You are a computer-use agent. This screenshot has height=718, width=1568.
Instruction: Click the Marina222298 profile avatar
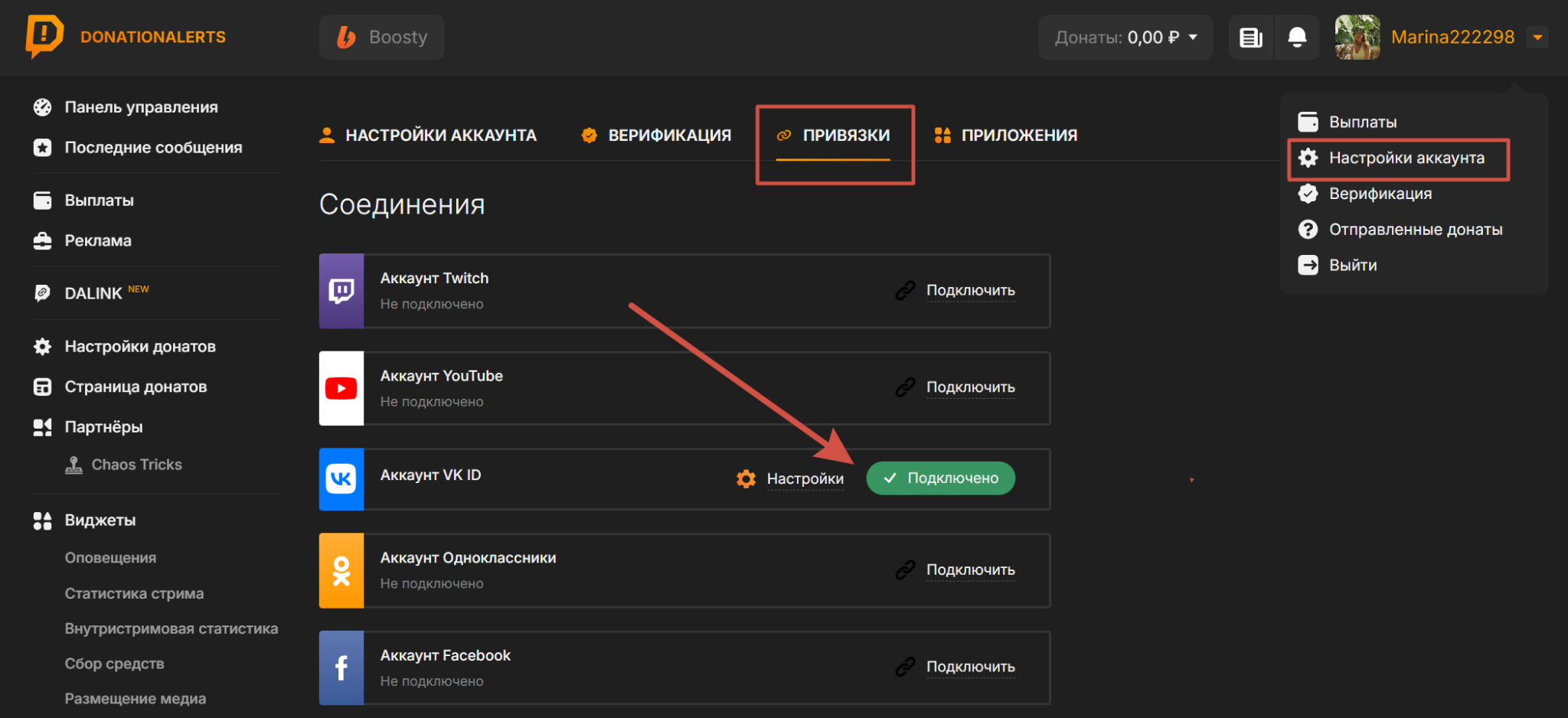pyautogui.click(x=1357, y=38)
